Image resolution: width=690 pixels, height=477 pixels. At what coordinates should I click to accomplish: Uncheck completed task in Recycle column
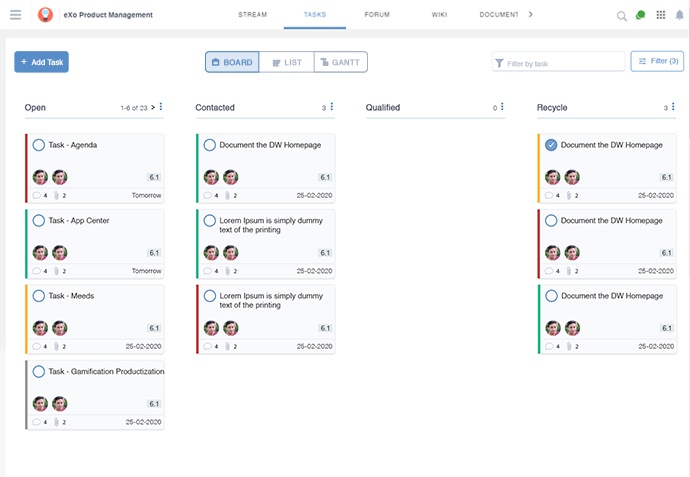click(551, 145)
